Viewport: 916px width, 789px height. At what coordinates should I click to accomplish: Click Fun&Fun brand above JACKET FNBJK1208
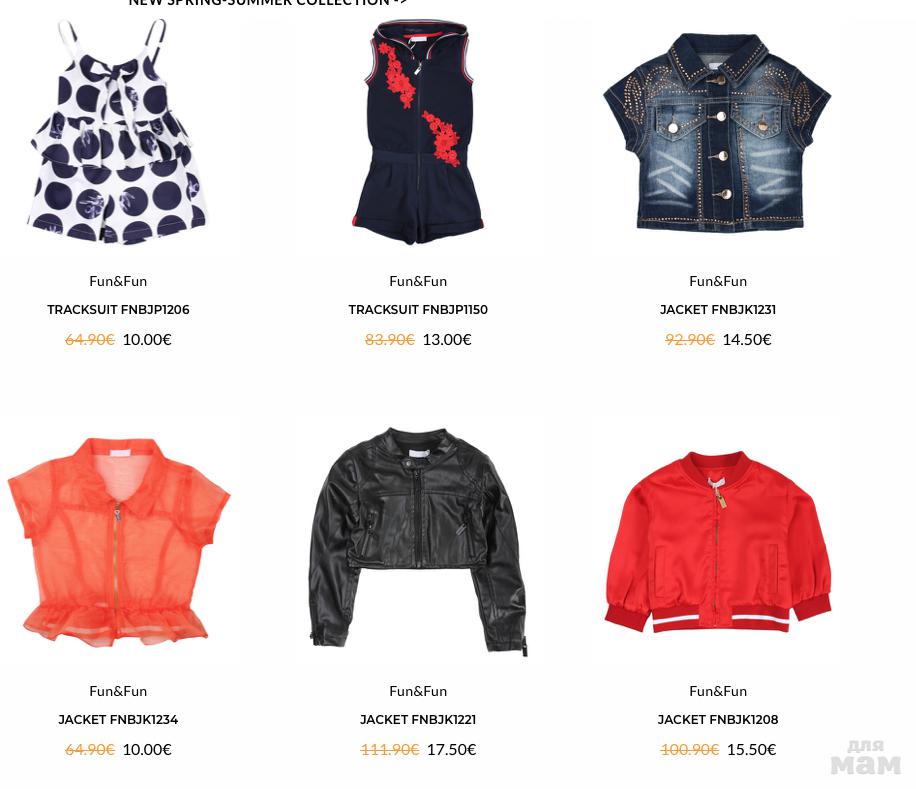(718, 691)
